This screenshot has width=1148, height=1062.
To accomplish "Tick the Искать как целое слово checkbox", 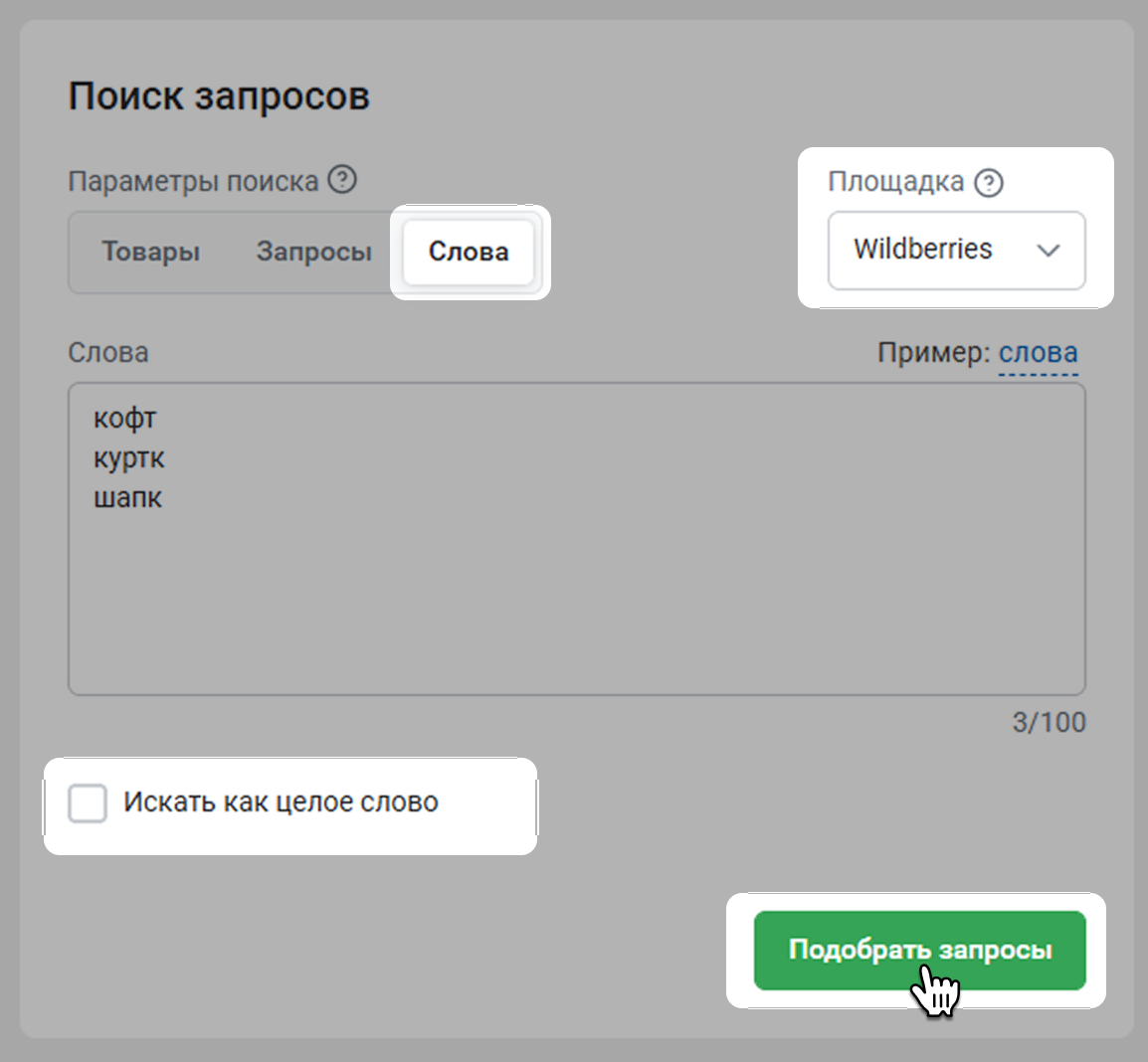I will pyautogui.click(x=88, y=802).
